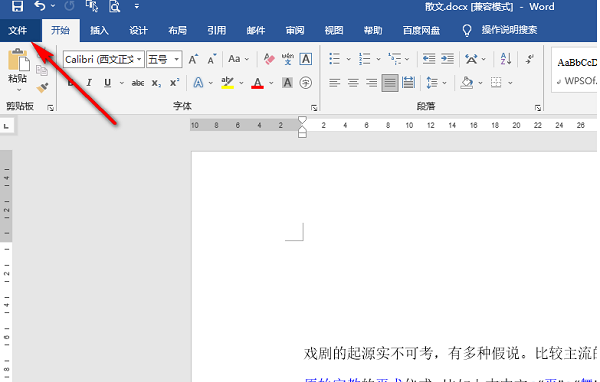Click the character border A icon
This screenshot has height=382, width=600.
(x=305, y=59)
